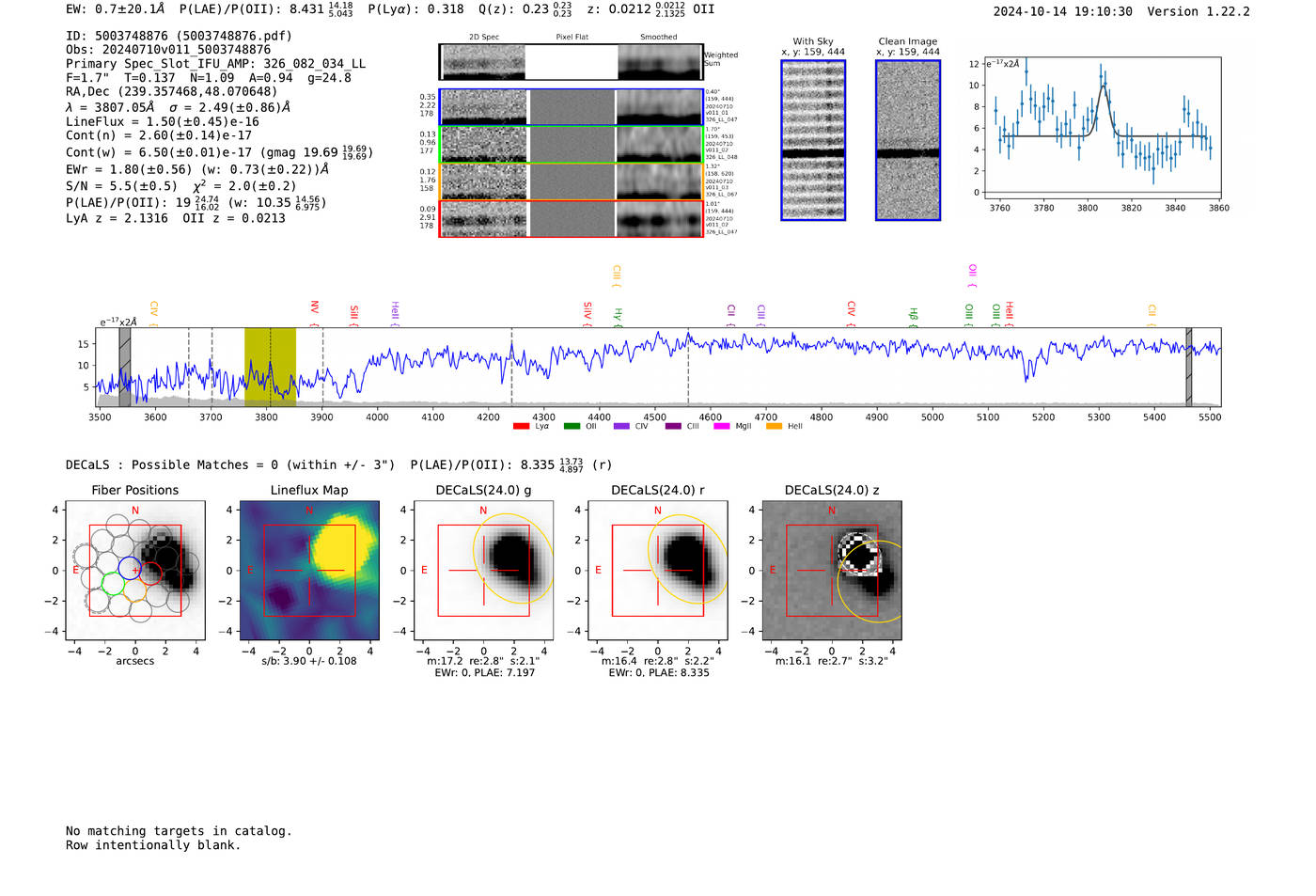Image resolution: width=1316 pixels, height=896 pixels.
Task: Click the EWr: 0, PLAE: 8.335 caption
Action: coord(658,672)
